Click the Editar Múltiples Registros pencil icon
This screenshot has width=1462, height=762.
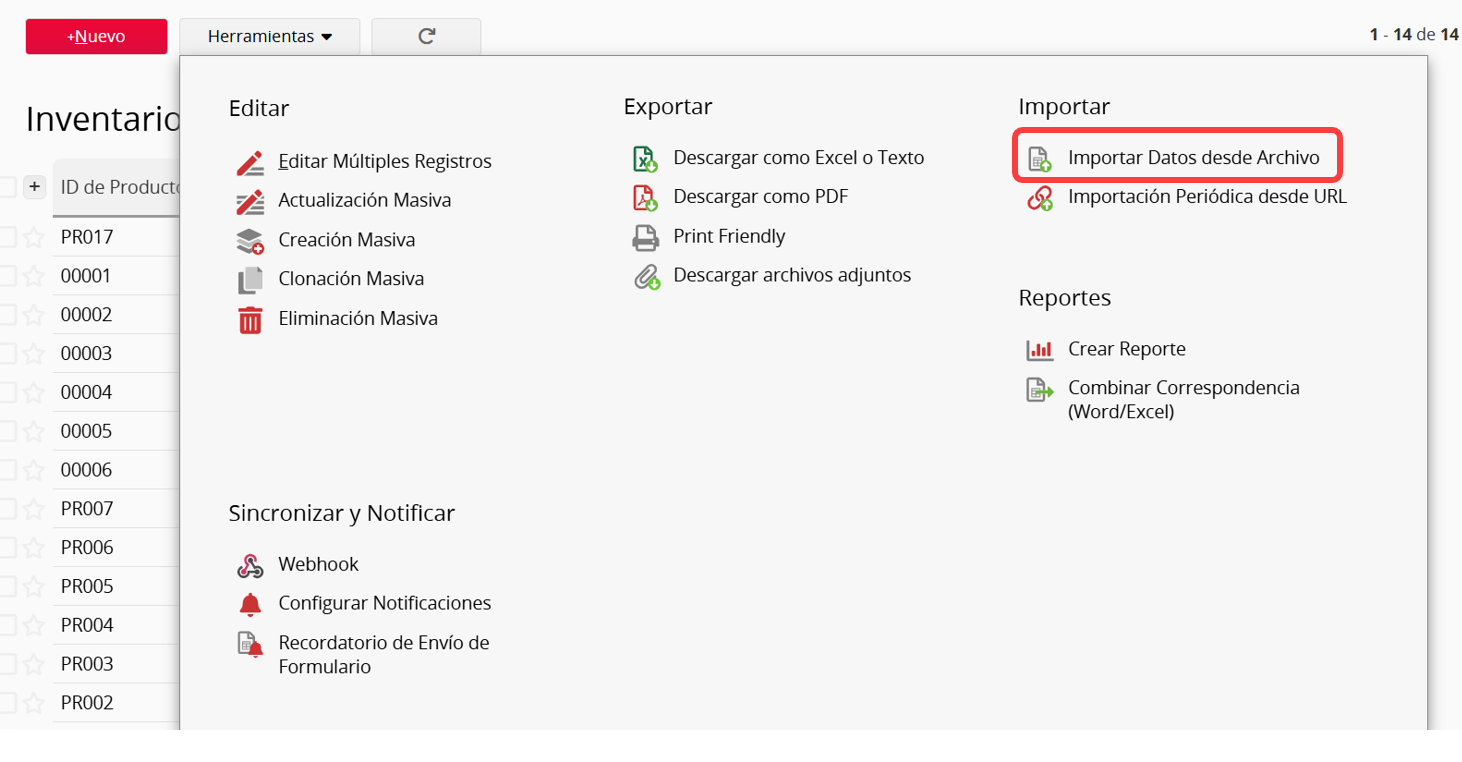(250, 162)
